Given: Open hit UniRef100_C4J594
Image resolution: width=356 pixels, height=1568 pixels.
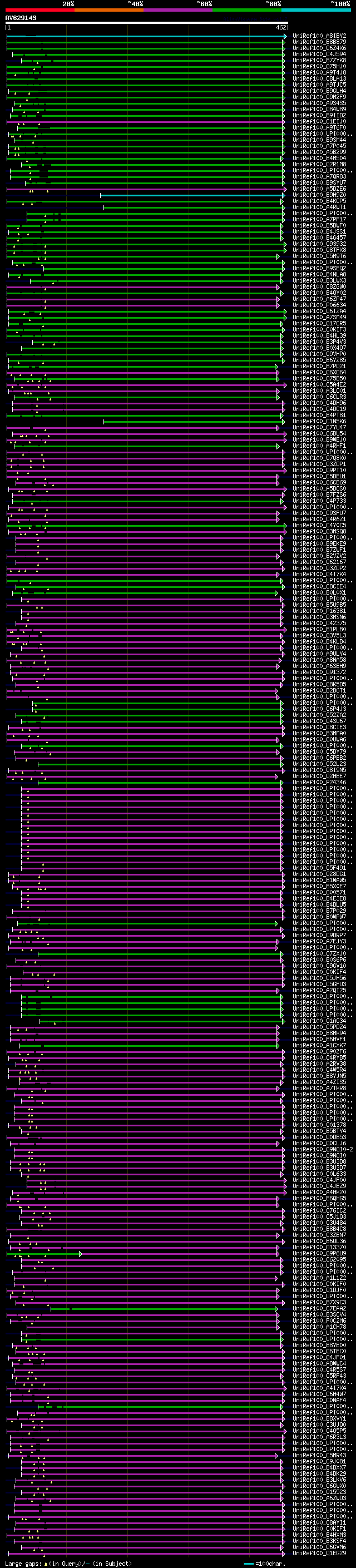Looking at the screenshot, I should point(319,54).
